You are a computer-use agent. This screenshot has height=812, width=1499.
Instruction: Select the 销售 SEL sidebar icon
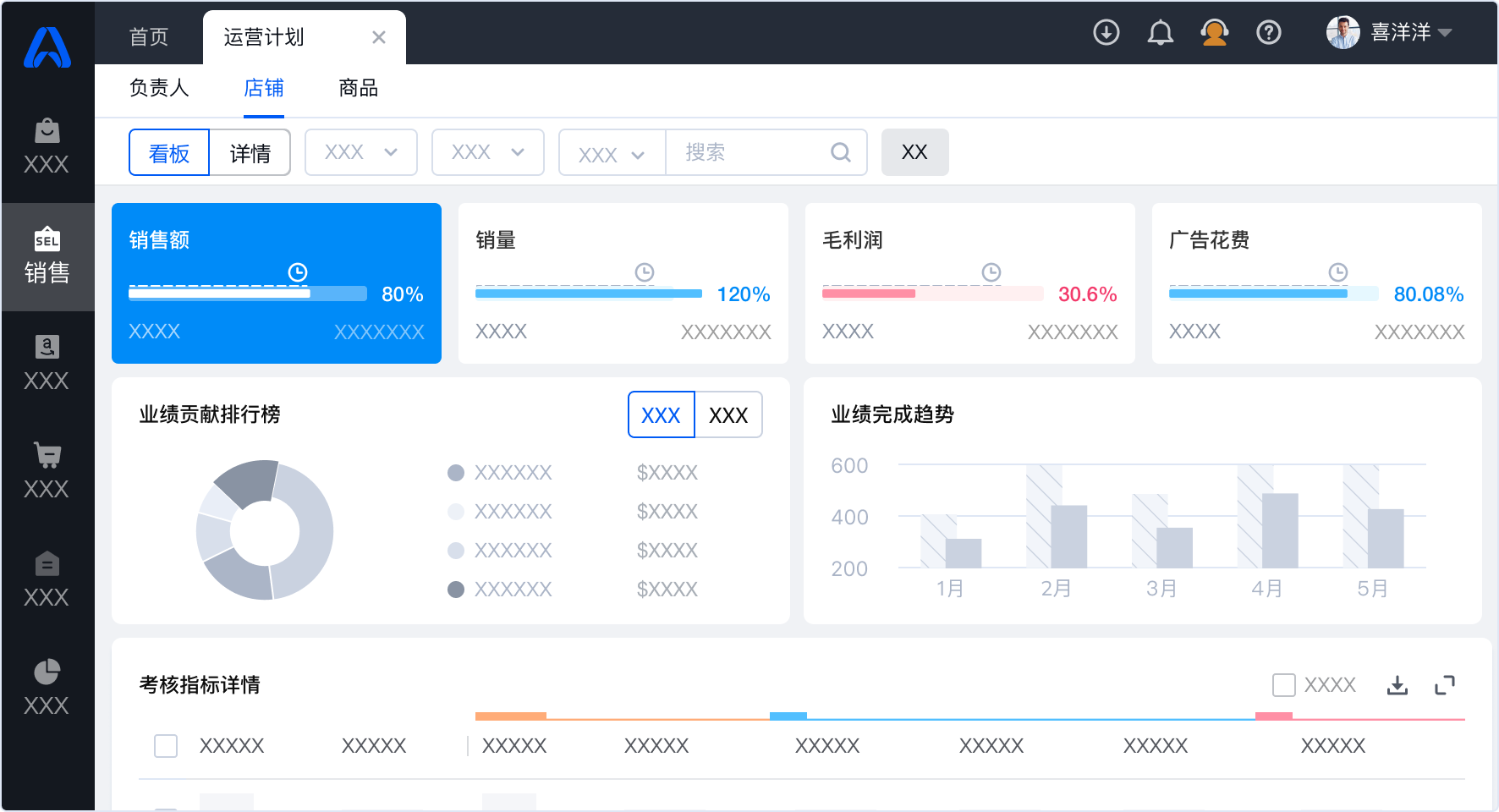tap(47, 239)
